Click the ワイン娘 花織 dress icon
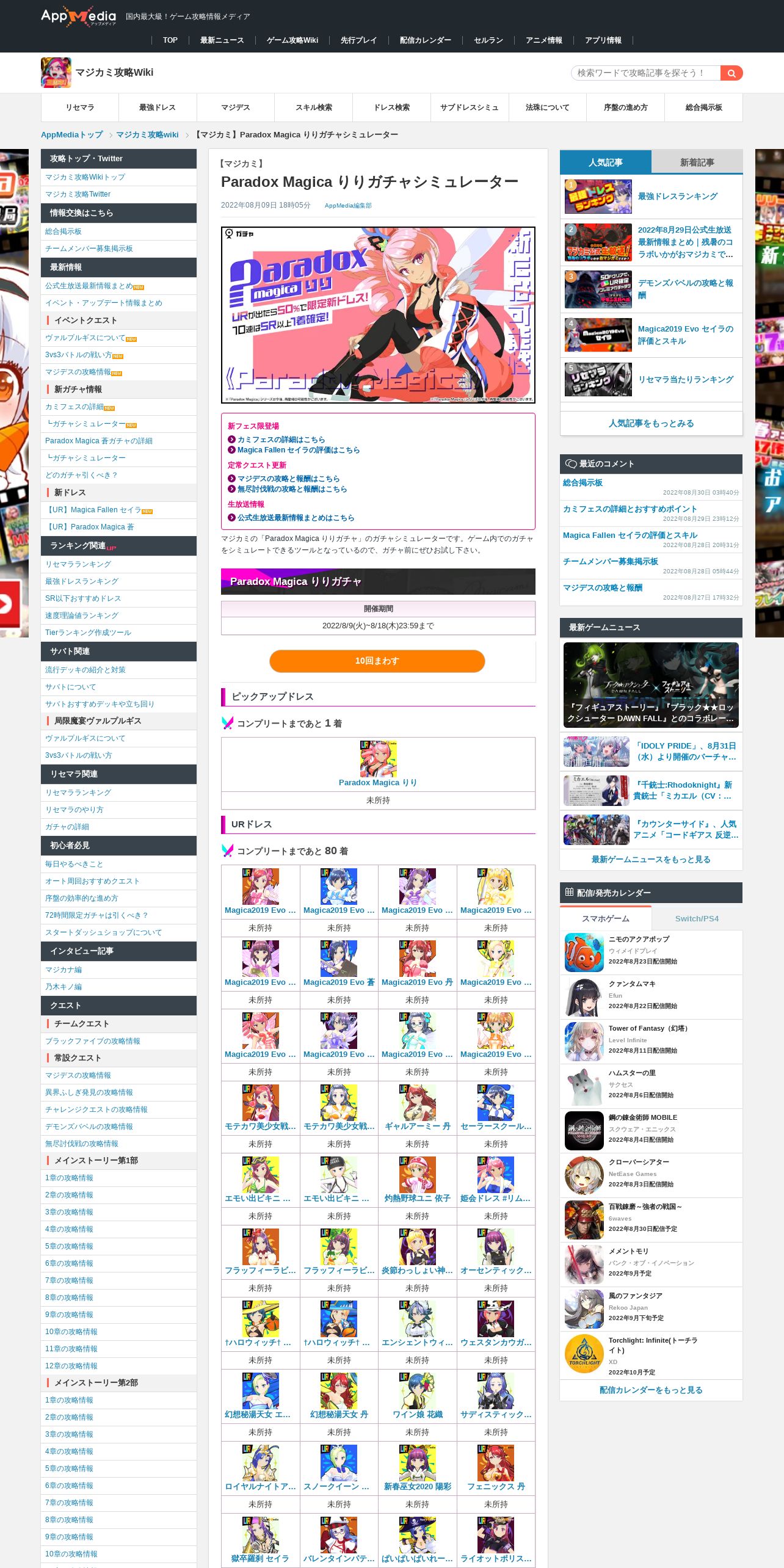 [x=417, y=1390]
